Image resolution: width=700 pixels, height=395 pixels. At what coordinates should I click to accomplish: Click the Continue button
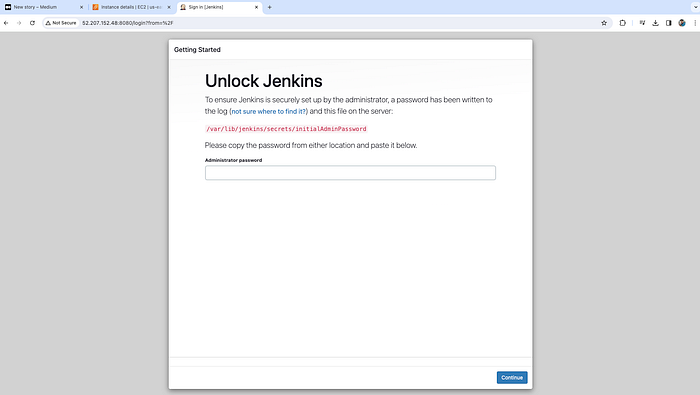pos(512,378)
